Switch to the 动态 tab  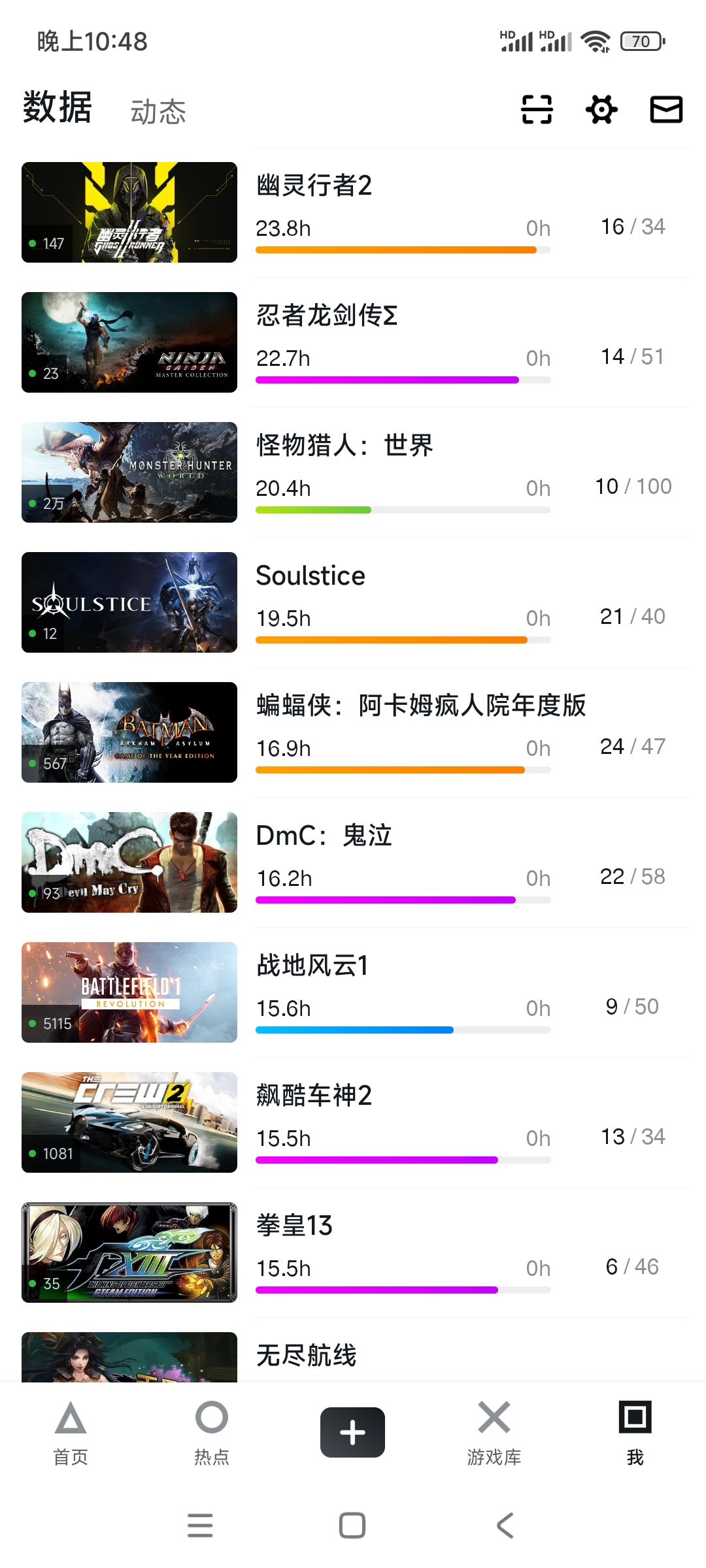pyautogui.click(x=158, y=112)
